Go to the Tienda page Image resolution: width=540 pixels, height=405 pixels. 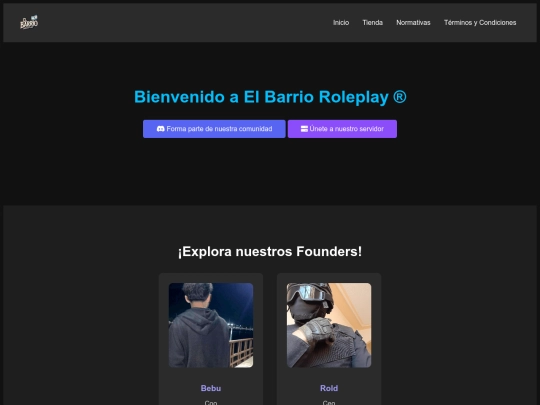(373, 23)
